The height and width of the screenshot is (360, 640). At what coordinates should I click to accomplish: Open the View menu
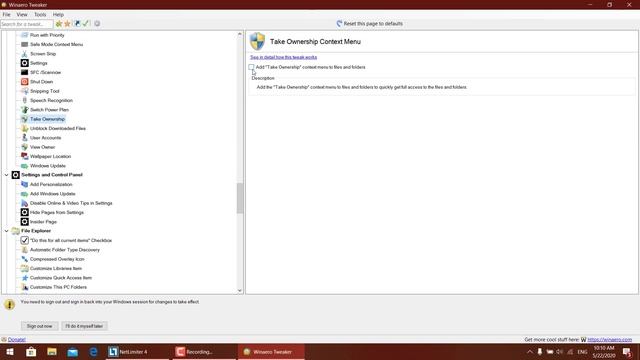[x=22, y=14]
